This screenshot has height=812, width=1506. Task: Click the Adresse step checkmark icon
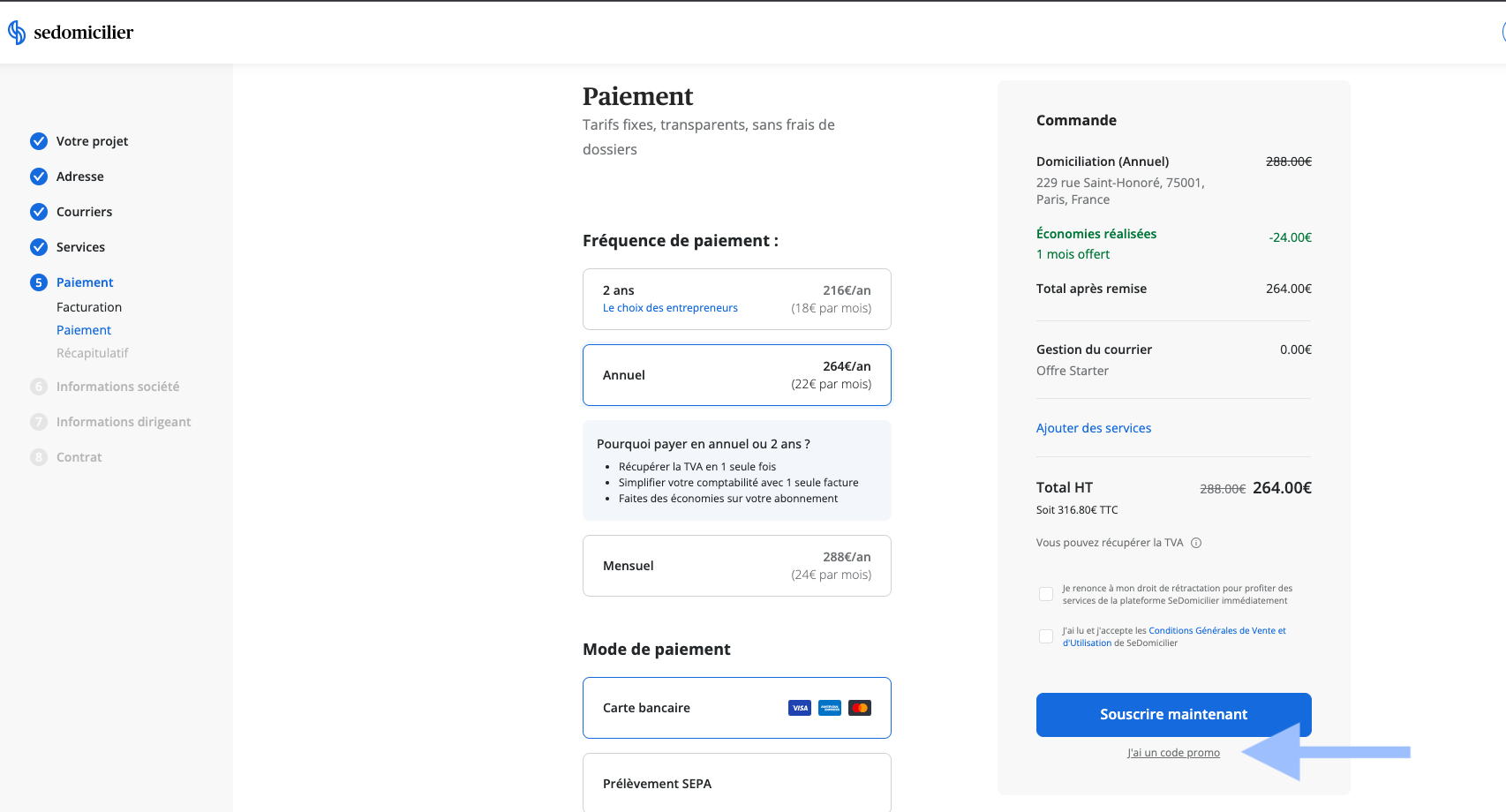pyautogui.click(x=39, y=177)
